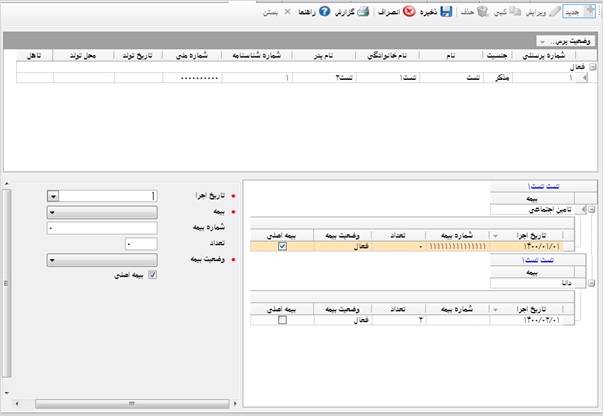Click تاریخ تولد column header
The image size is (603, 416).
click(x=138, y=55)
